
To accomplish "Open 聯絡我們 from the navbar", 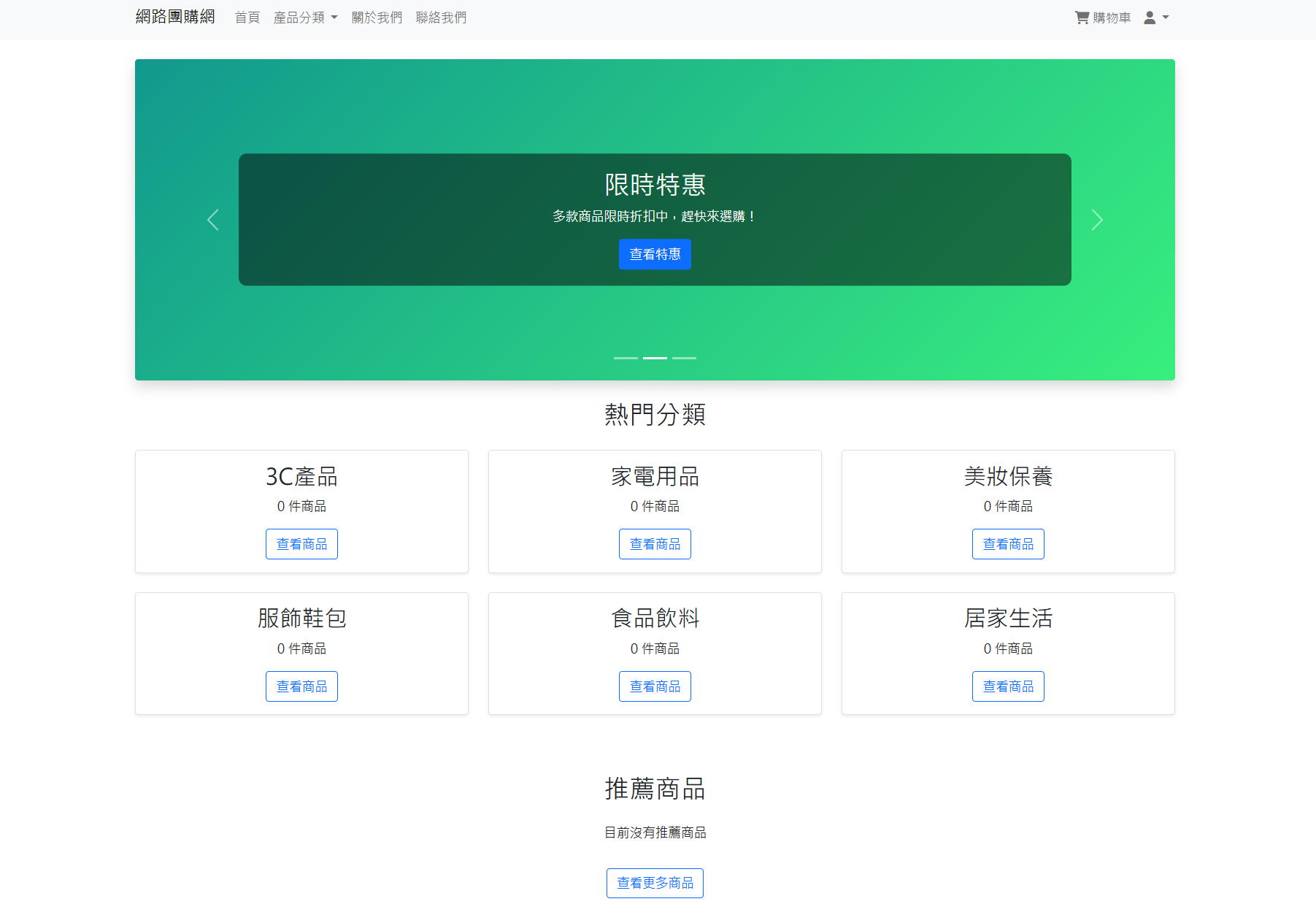I will (441, 17).
